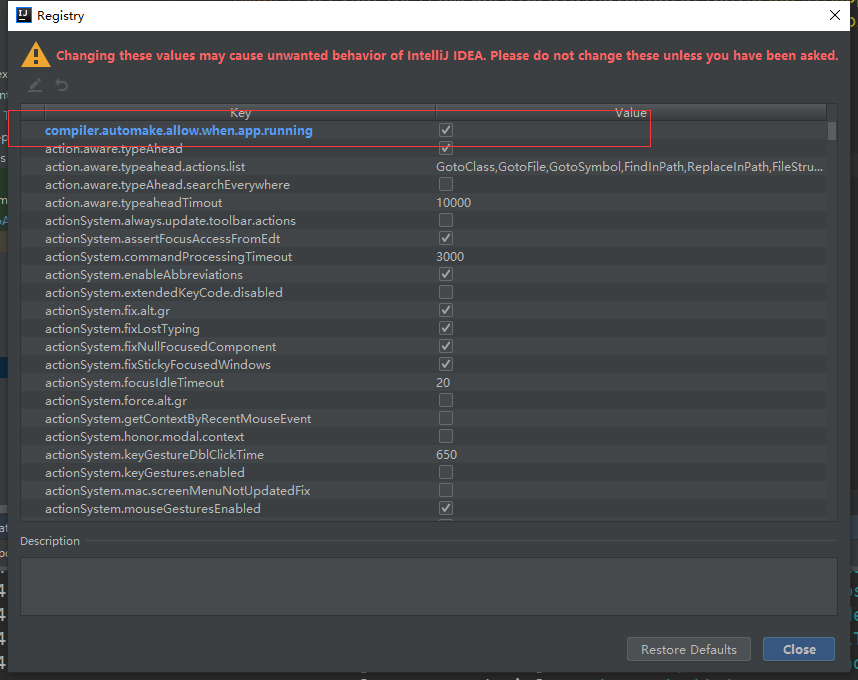858x680 pixels.
Task: Select actionSystem.fixNullFocusedComponent key
Action: (160, 347)
